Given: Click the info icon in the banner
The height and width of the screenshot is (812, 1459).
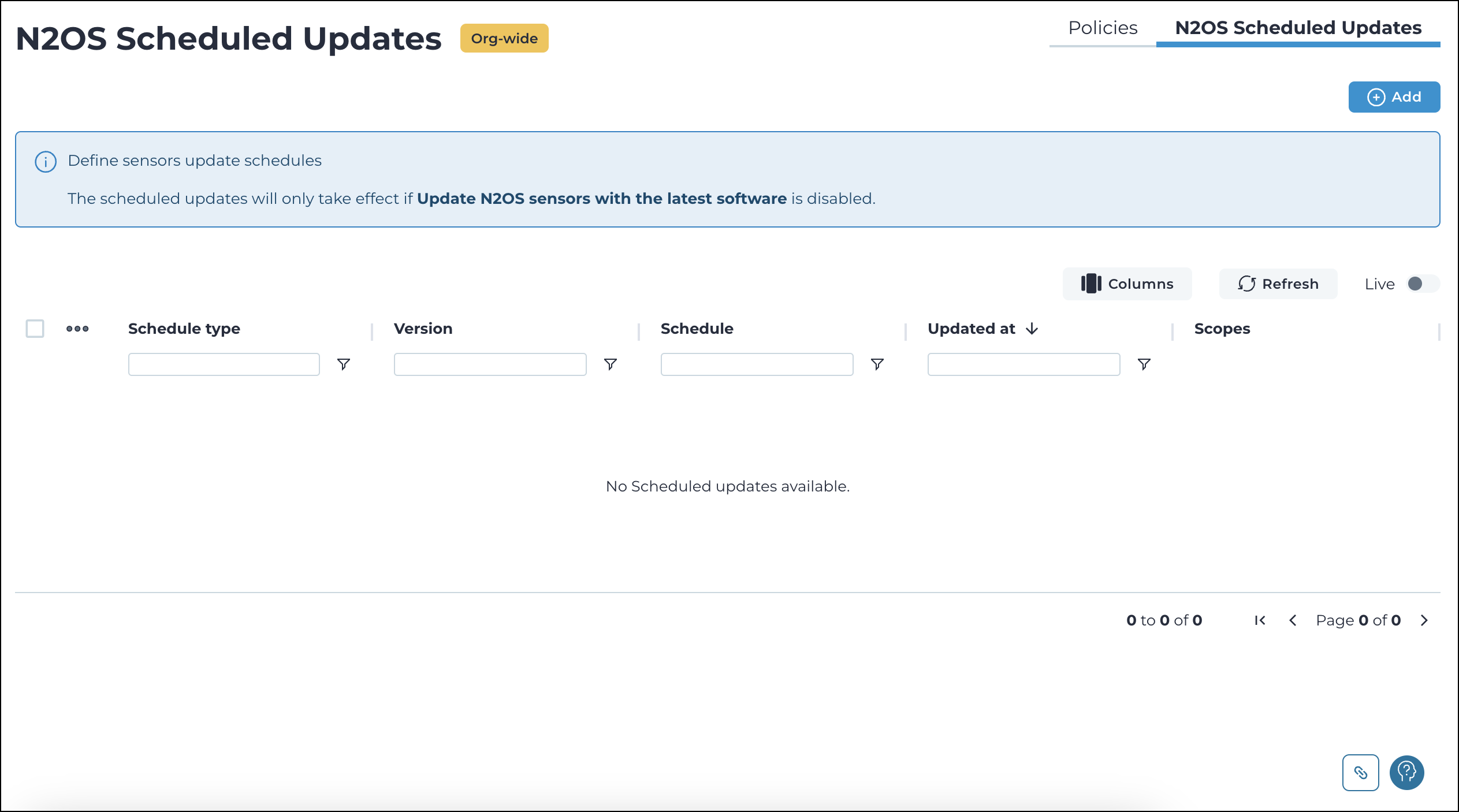Looking at the screenshot, I should point(46,162).
